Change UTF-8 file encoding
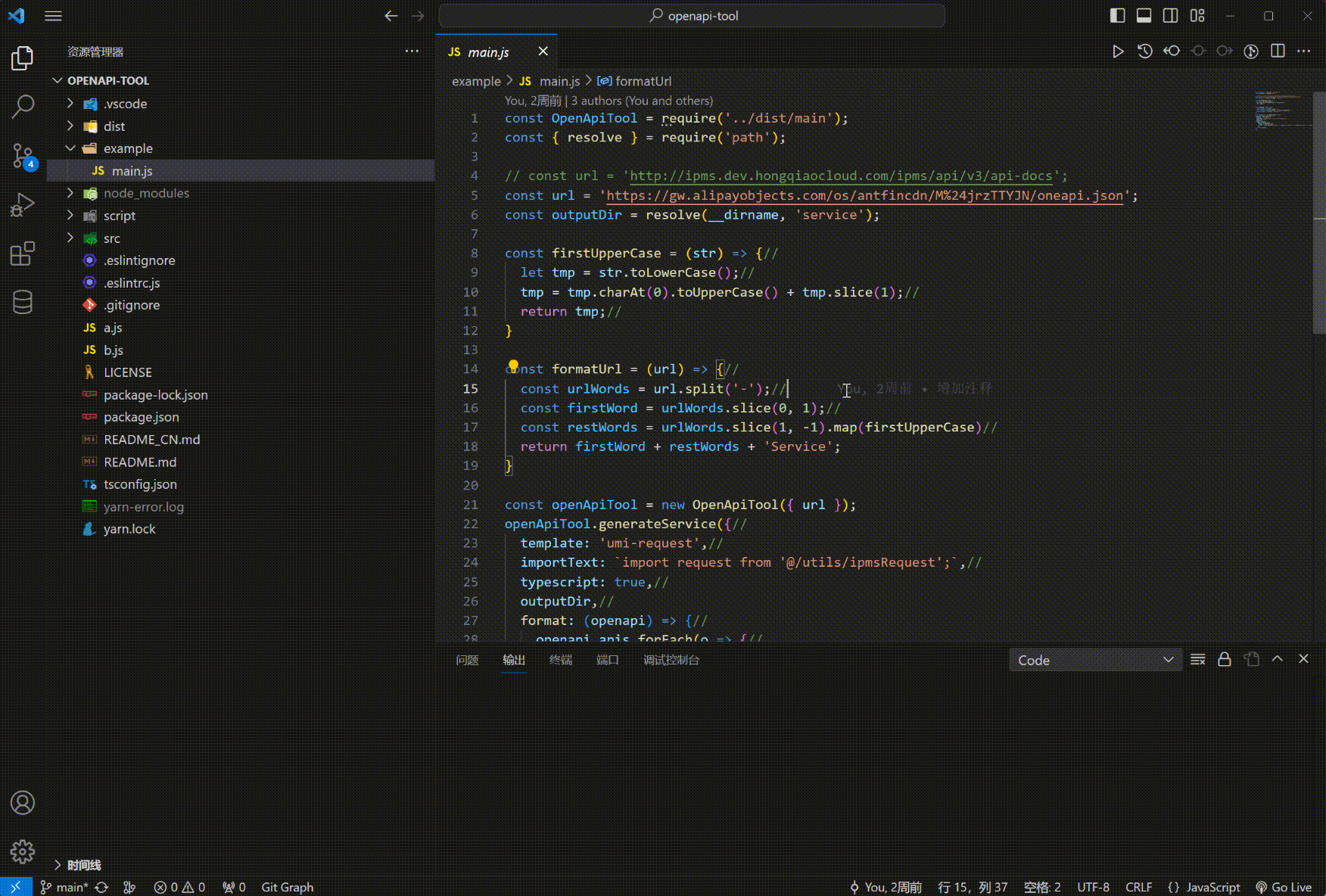1326x896 pixels. point(1093,887)
